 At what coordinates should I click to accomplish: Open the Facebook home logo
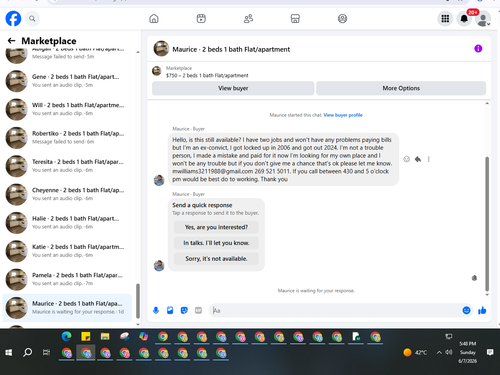point(13,18)
